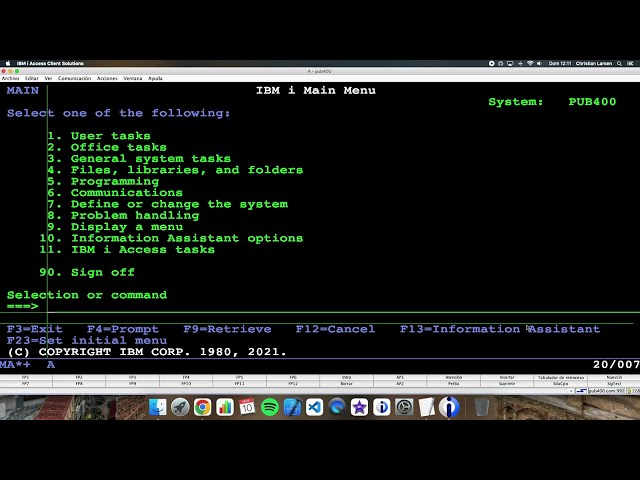The image size is (640, 480).
Task: Open Spotify from the dock
Action: pyautogui.click(x=269, y=407)
